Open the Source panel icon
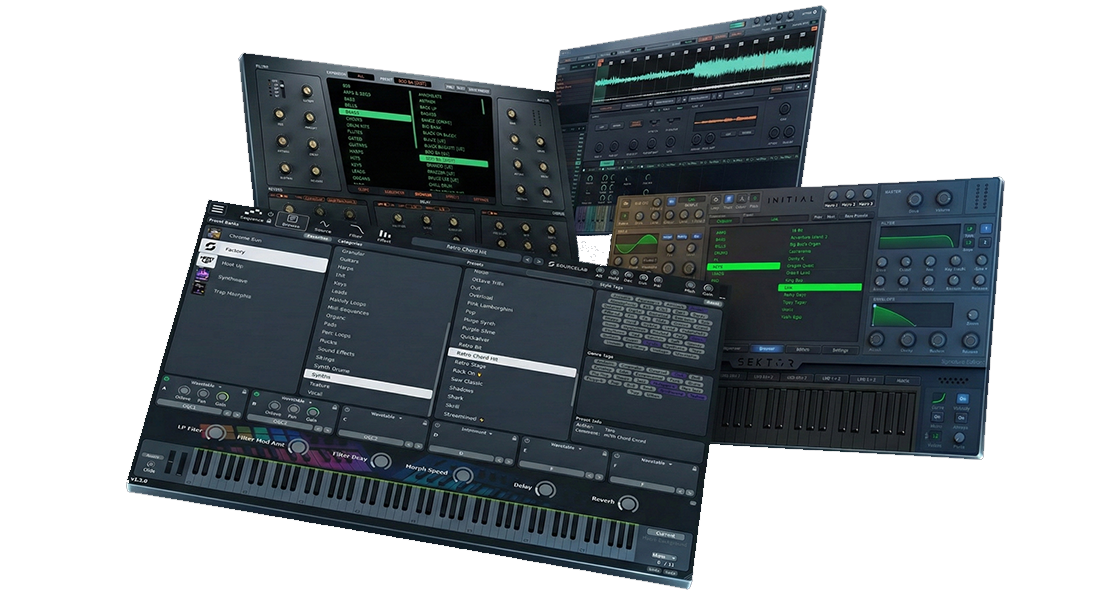Screen dimensions: 1100x600 (322, 226)
